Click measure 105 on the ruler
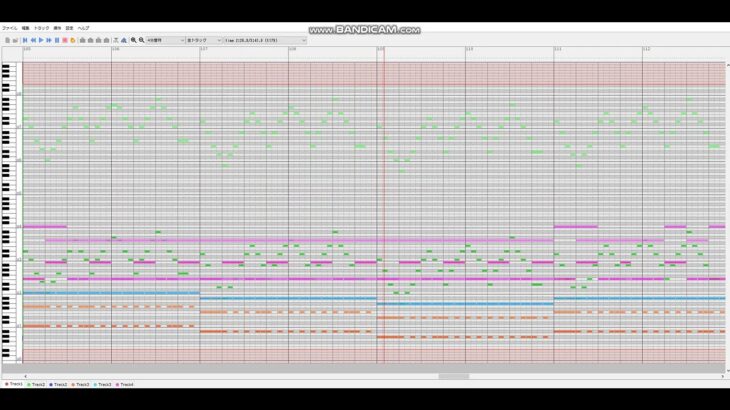This screenshot has height=410, width=730. 27,48
